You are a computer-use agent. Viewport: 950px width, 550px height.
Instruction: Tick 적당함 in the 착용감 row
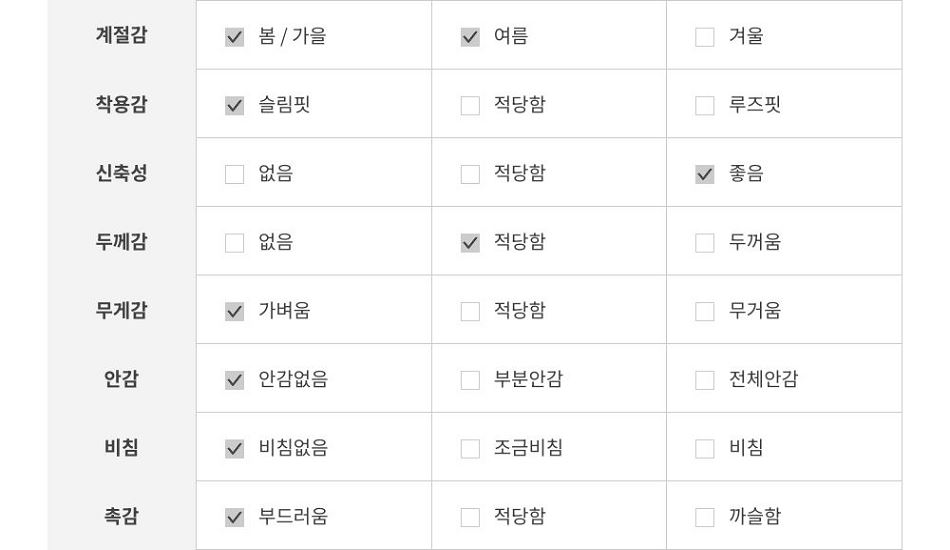(470, 105)
